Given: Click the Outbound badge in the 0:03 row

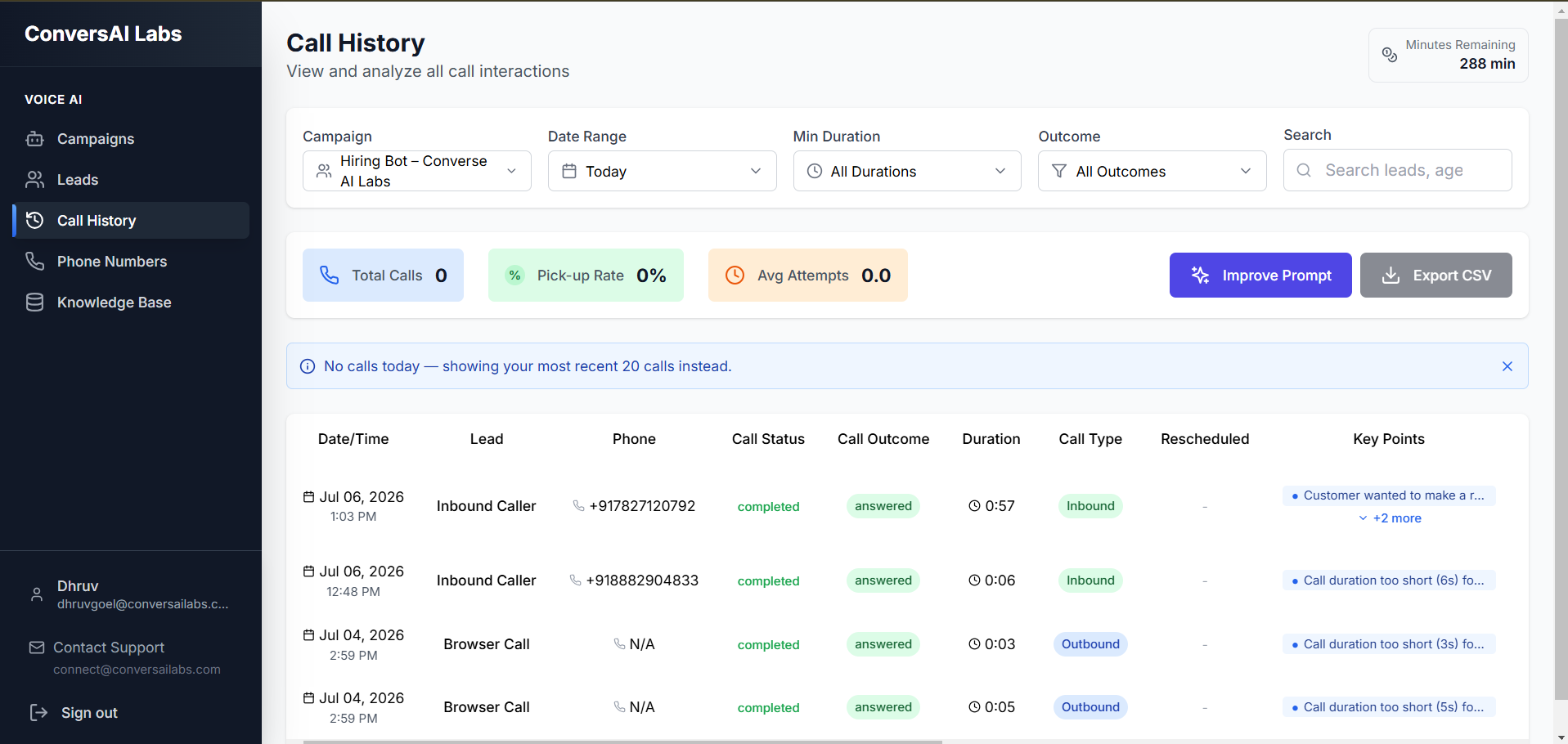Looking at the screenshot, I should [1090, 644].
